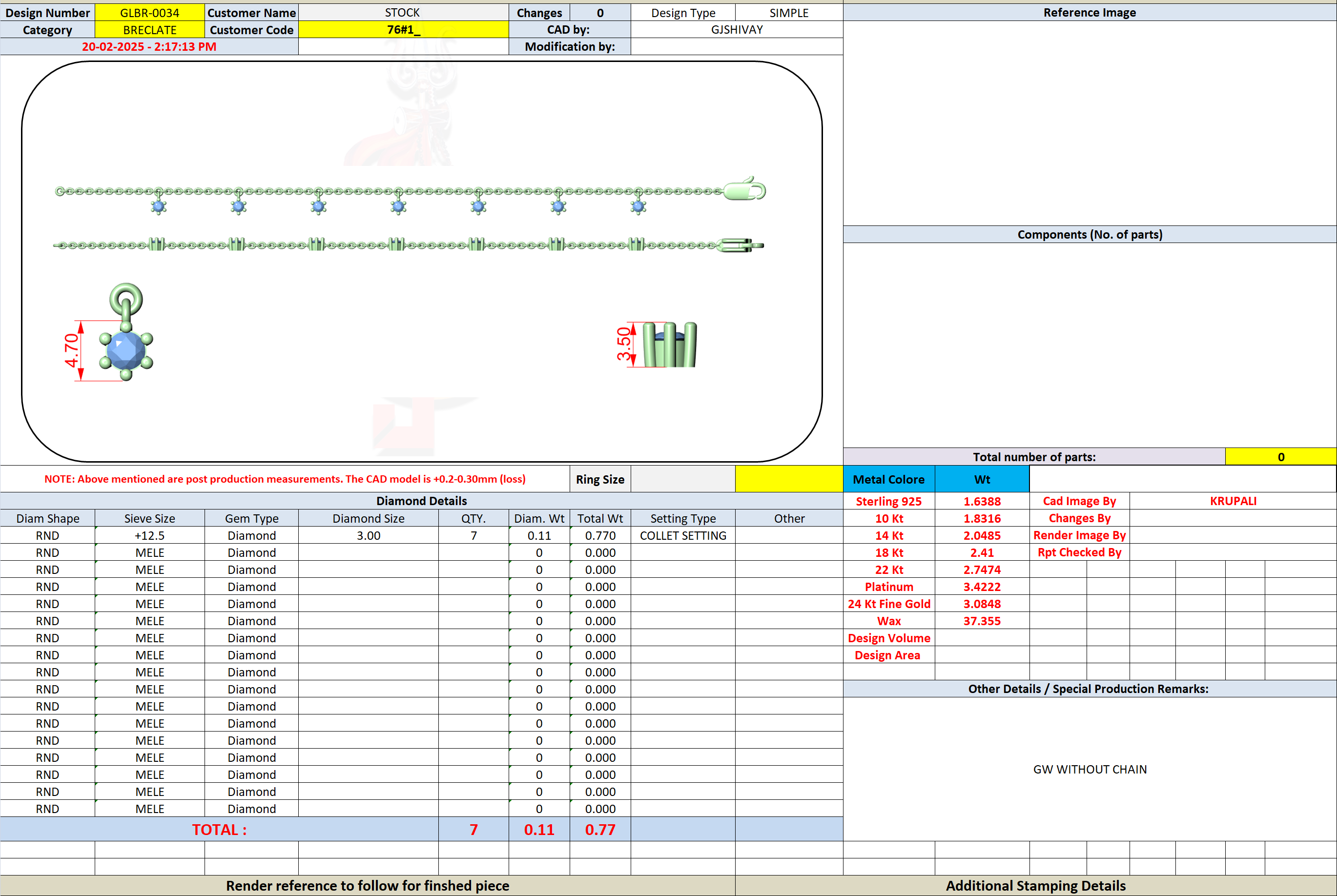This screenshot has height=896, width=1337.
Task: Click the Diamond Size 3.00 cell
Action: pyautogui.click(x=369, y=535)
